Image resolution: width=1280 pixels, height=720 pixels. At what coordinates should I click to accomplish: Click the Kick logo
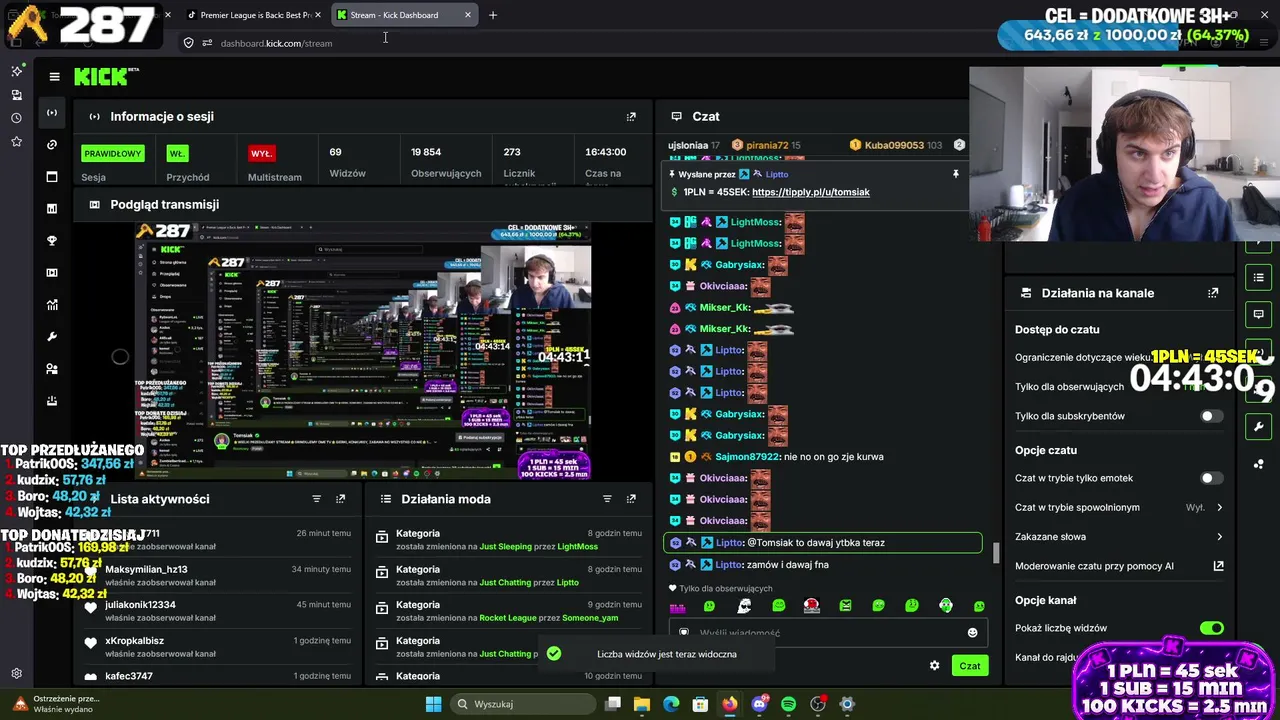105,77
